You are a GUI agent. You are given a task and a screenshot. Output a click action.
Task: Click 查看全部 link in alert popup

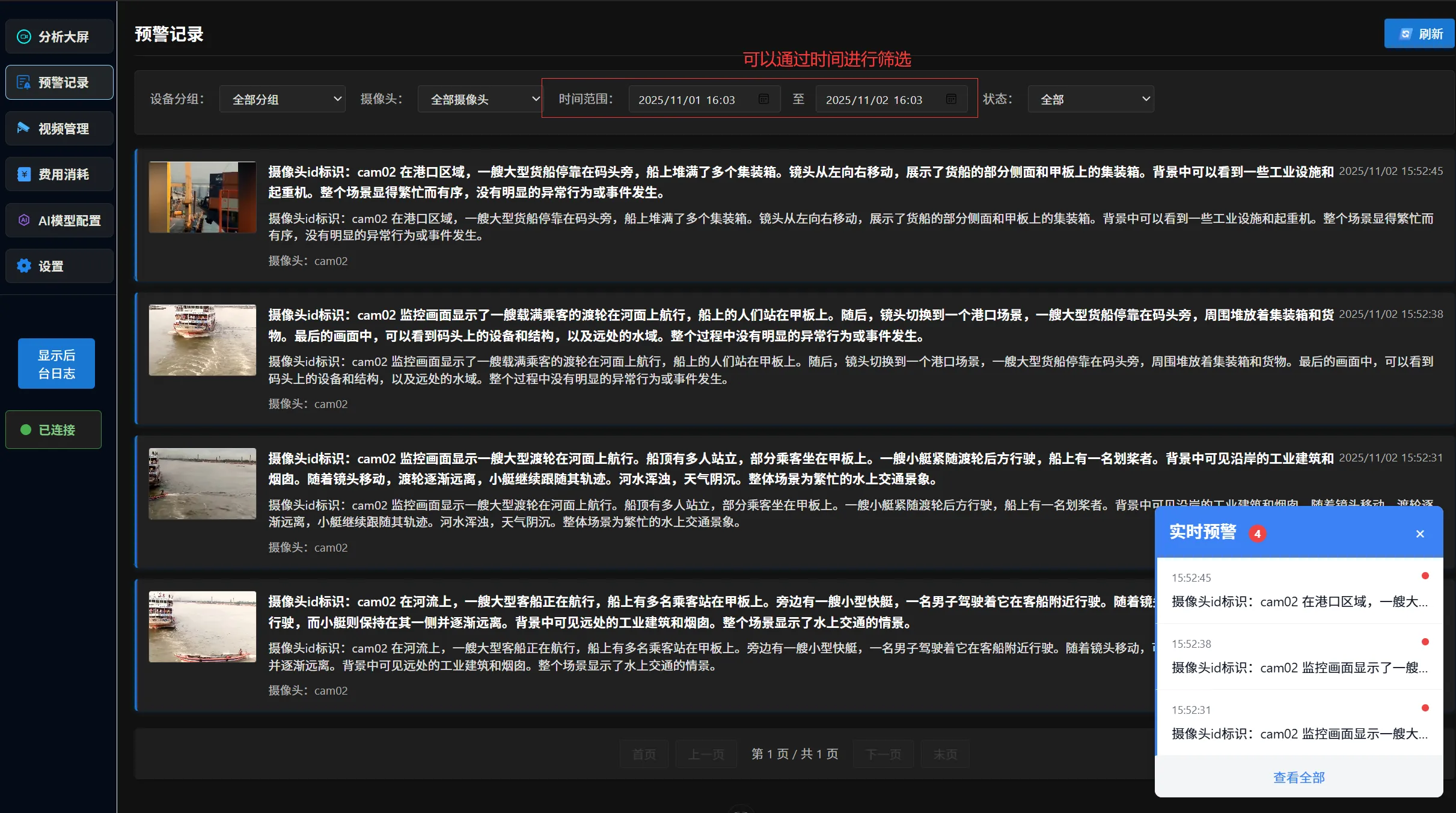(x=1298, y=778)
